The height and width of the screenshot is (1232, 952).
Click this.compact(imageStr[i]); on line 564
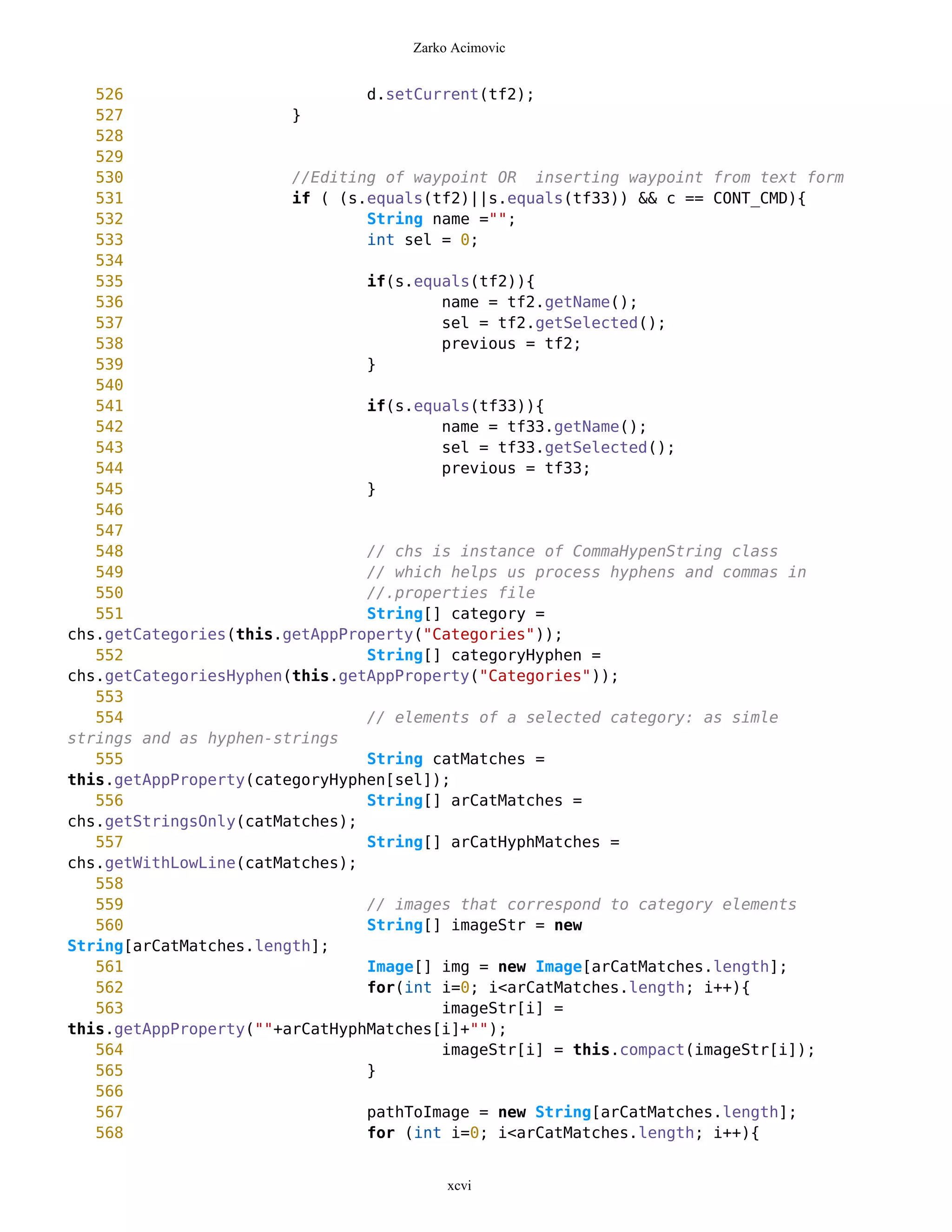[x=694, y=1050]
